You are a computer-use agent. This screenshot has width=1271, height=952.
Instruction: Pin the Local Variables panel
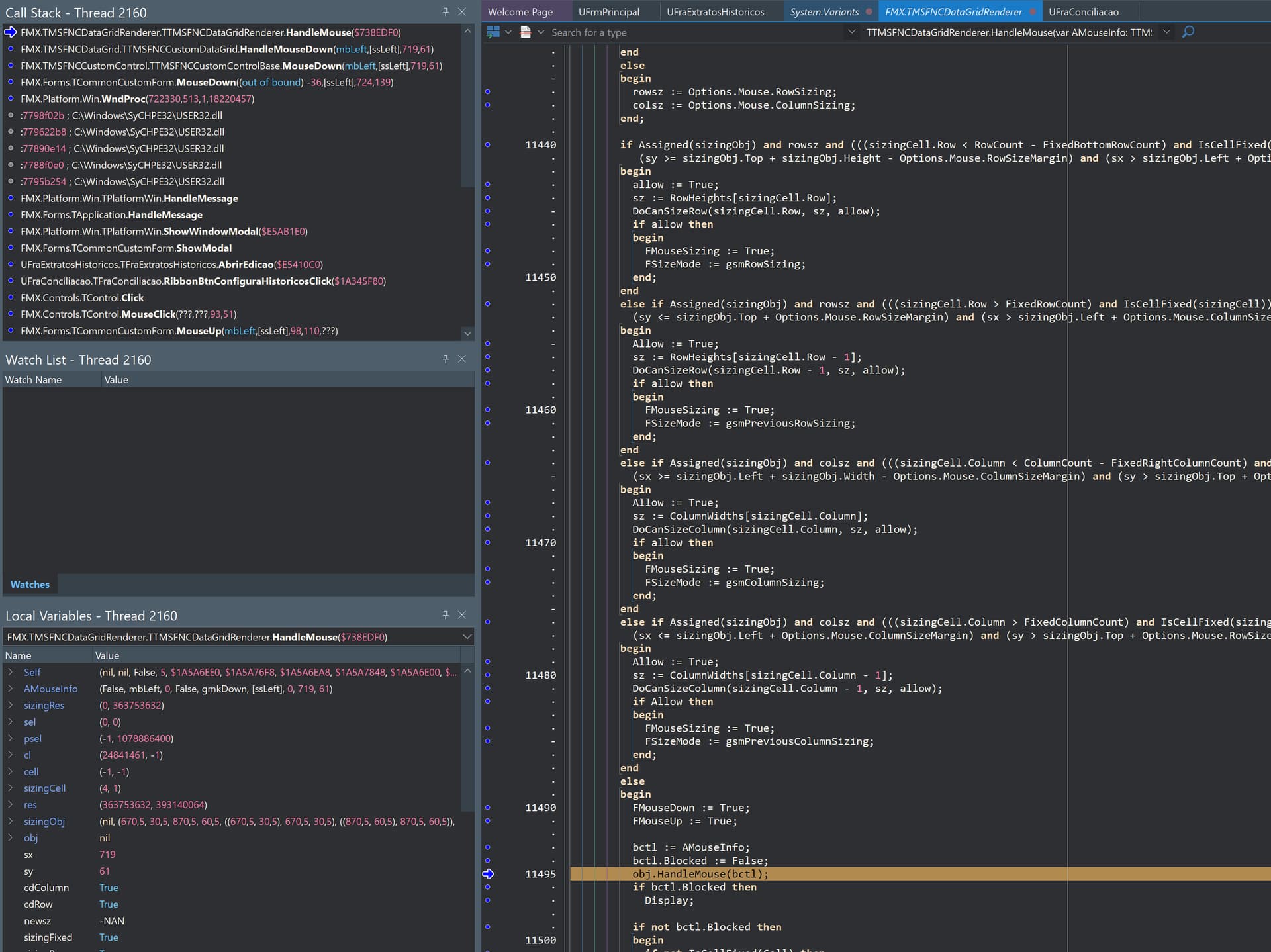tap(446, 615)
